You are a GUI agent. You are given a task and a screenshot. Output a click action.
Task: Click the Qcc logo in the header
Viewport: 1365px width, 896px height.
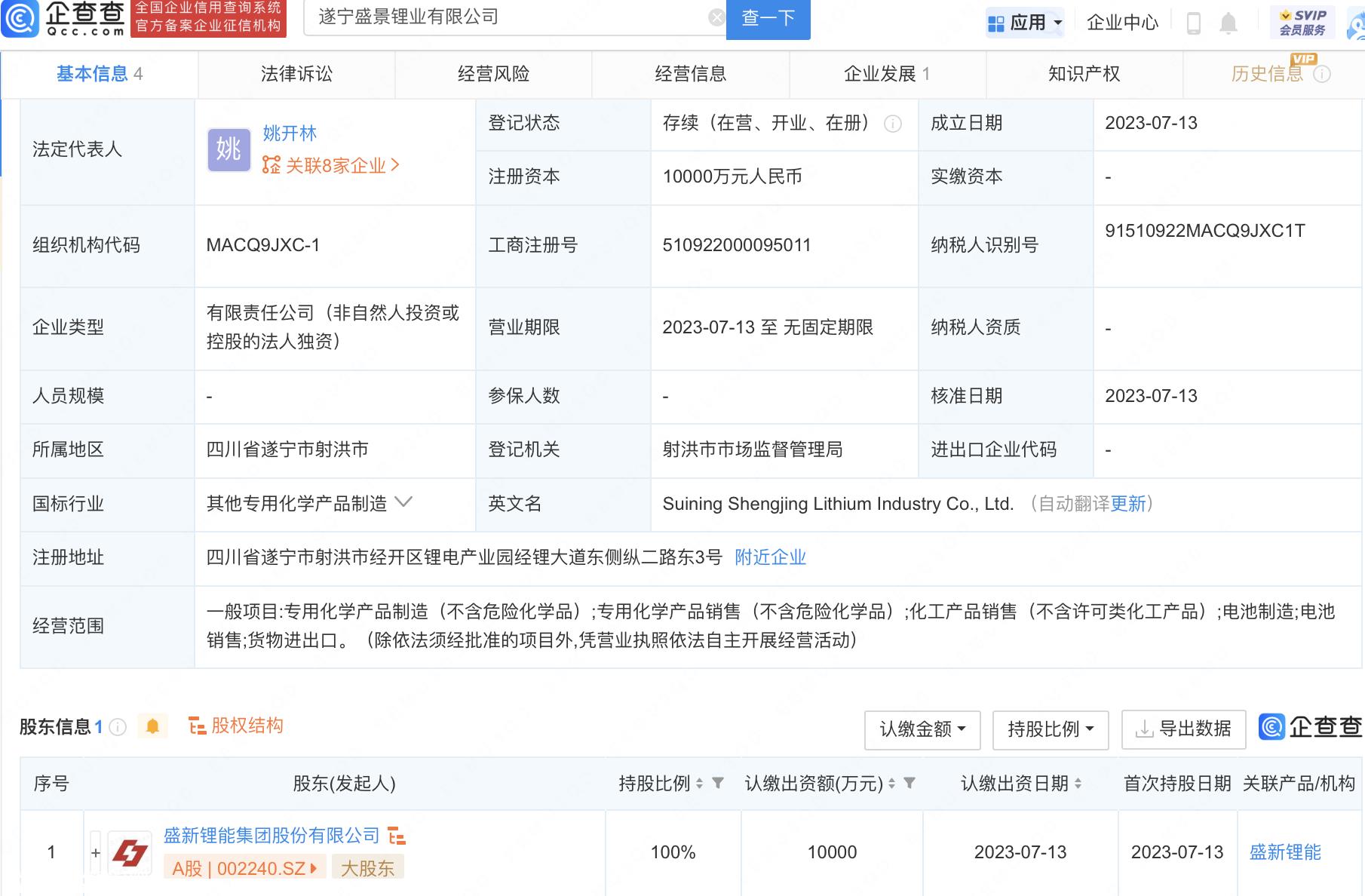point(63,18)
